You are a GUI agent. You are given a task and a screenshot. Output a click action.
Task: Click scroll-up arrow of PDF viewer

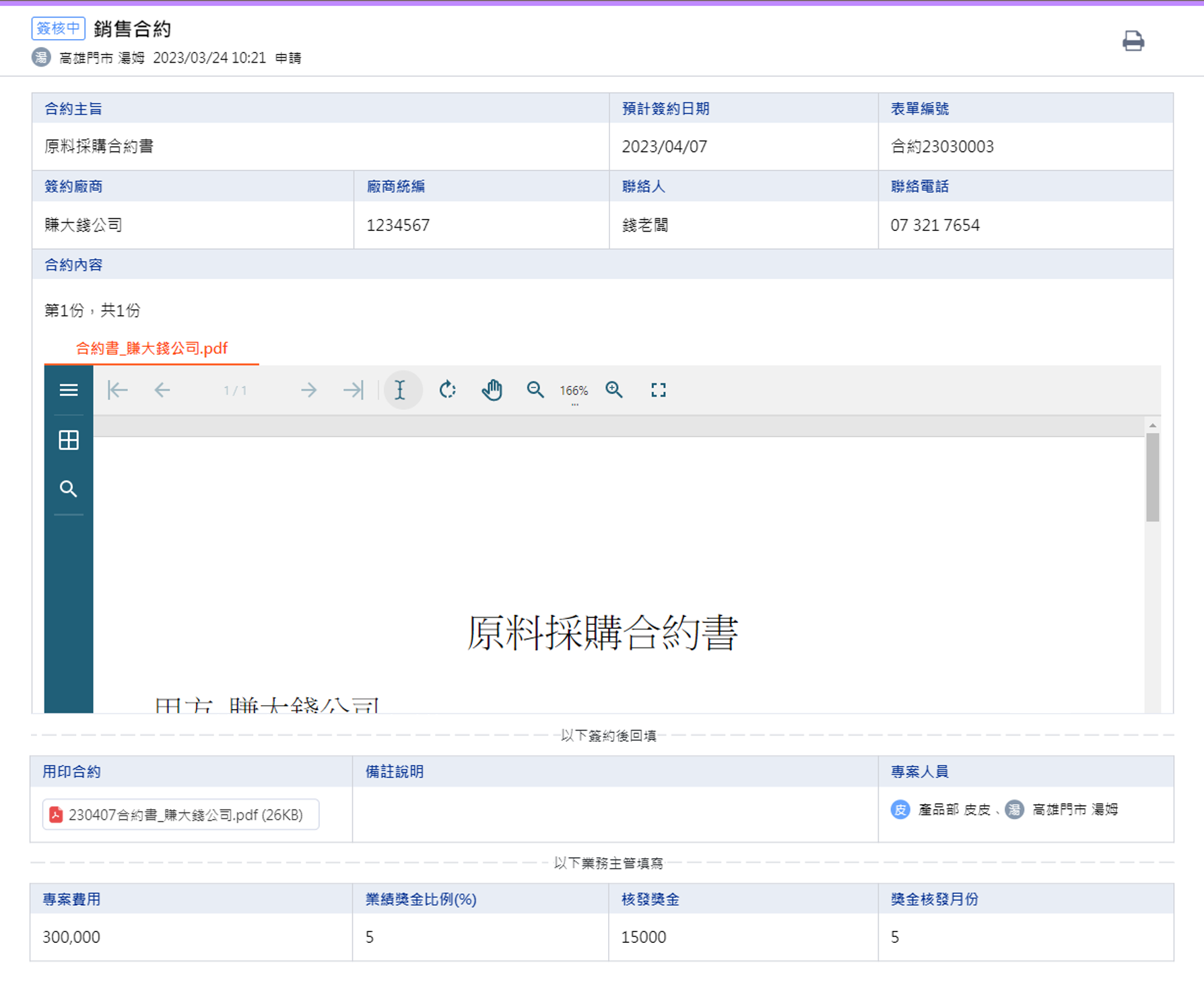click(1153, 425)
